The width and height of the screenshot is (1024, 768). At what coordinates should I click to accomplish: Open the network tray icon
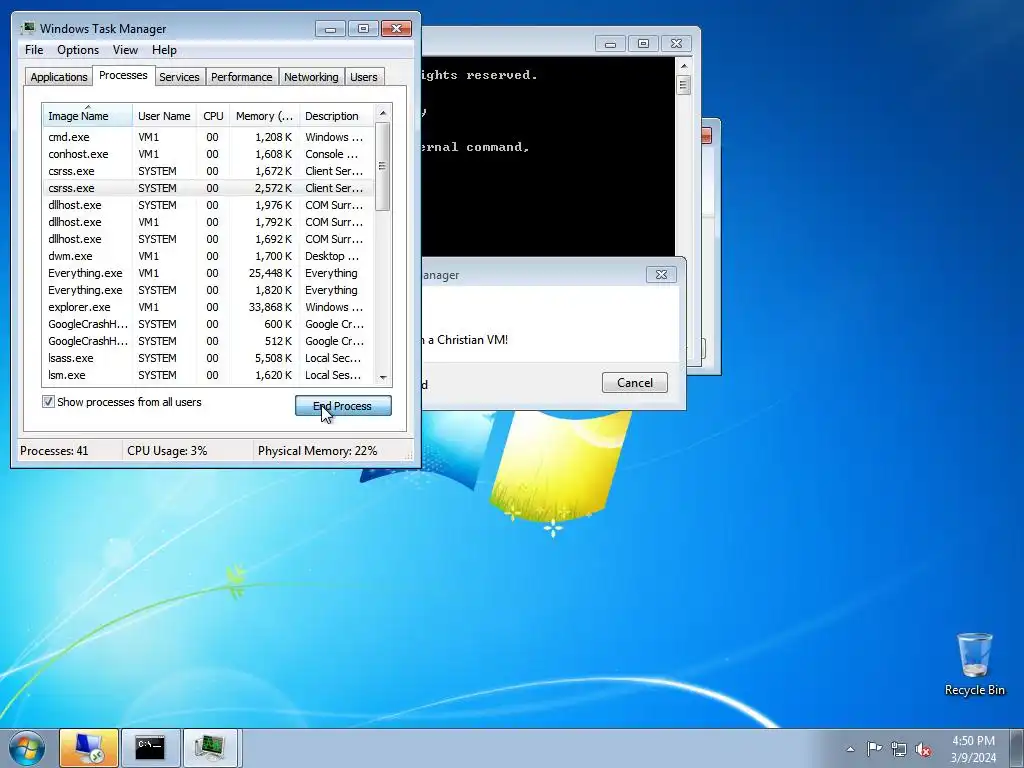pos(899,749)
